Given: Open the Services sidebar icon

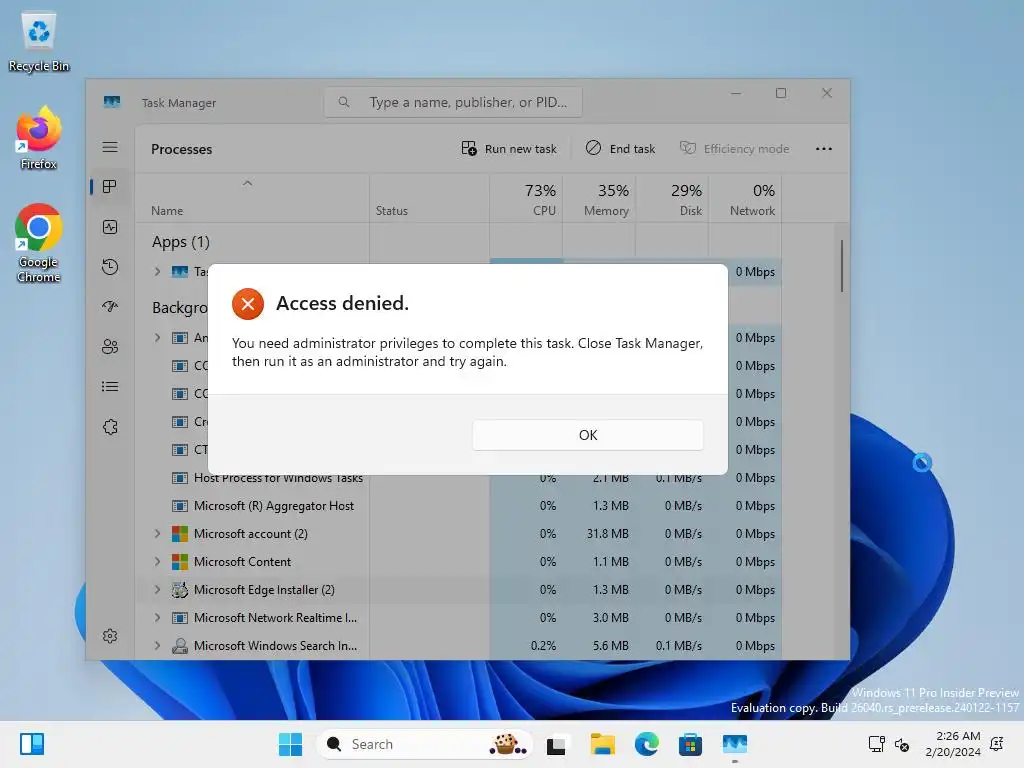Looking at the screenshot, I should [110, 426].
